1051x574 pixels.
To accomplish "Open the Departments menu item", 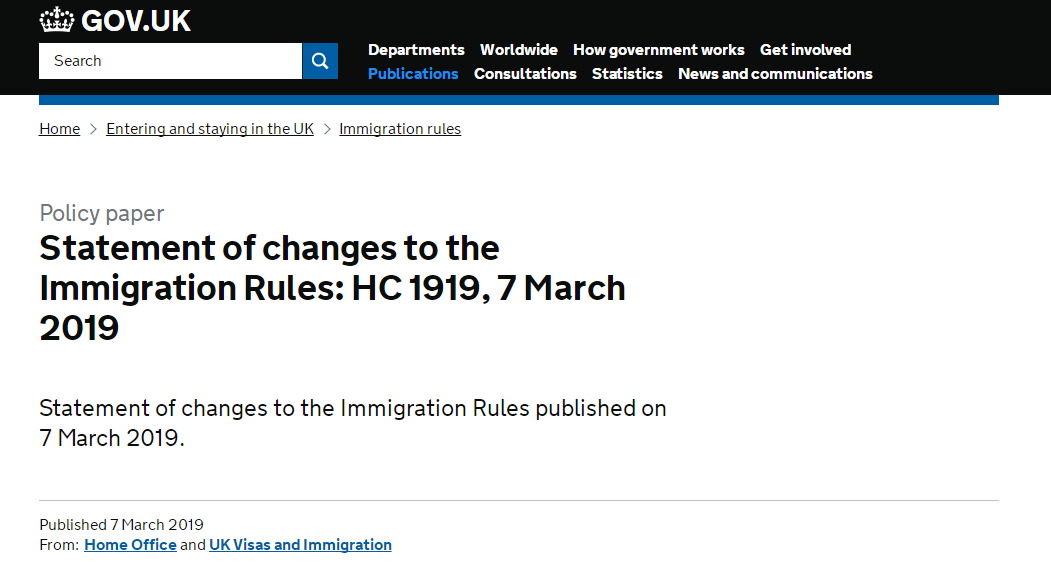I will pyautogui.click(x=416, y=50).
